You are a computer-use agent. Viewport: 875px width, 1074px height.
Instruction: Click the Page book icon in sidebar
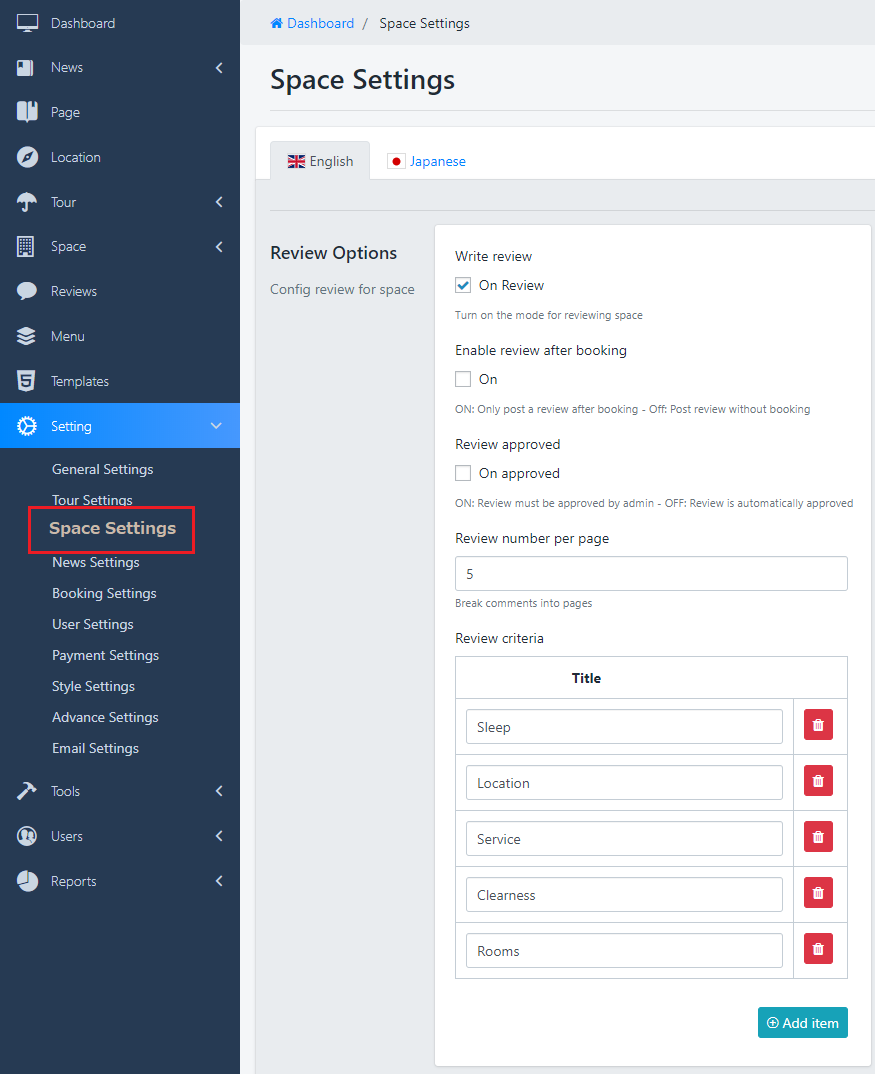point(27,112)
